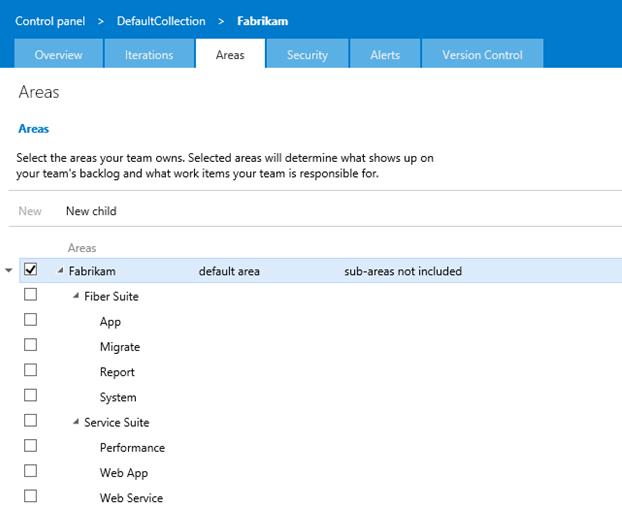Tick the Web Service checkbox
622x516 pixels.
coord(31,496)
